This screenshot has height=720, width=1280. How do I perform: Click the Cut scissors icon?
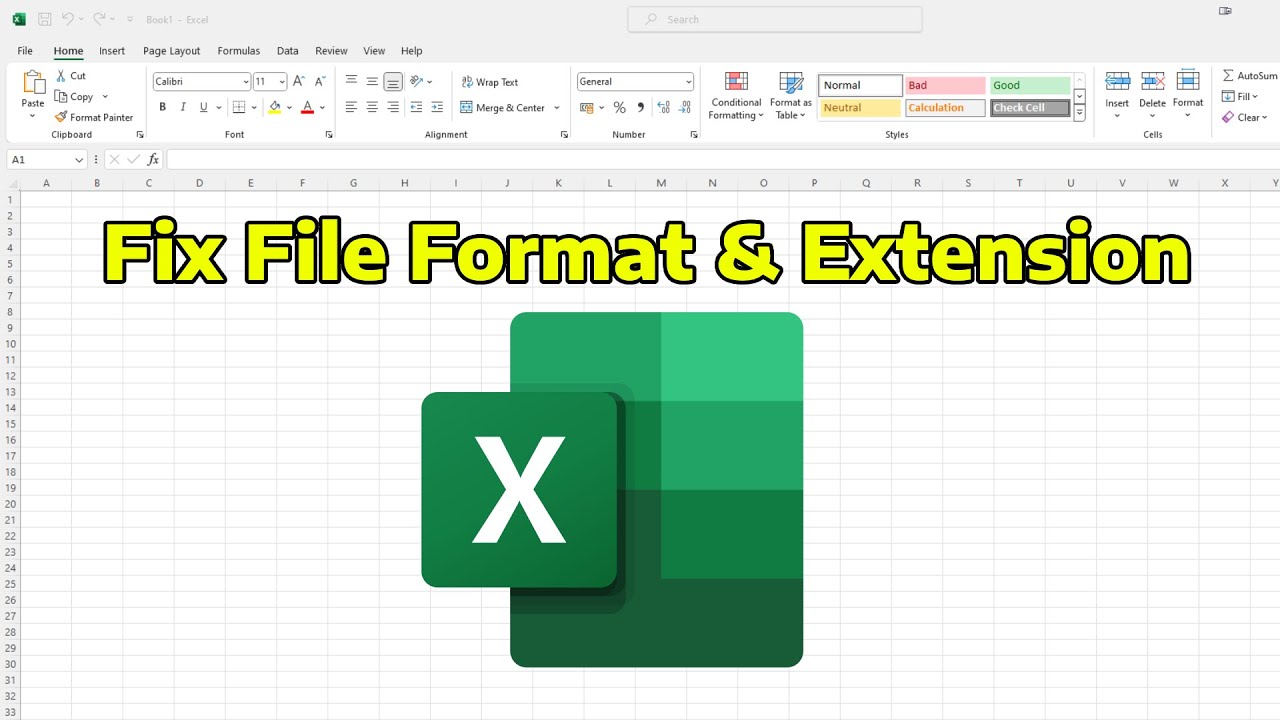point(61,76)
